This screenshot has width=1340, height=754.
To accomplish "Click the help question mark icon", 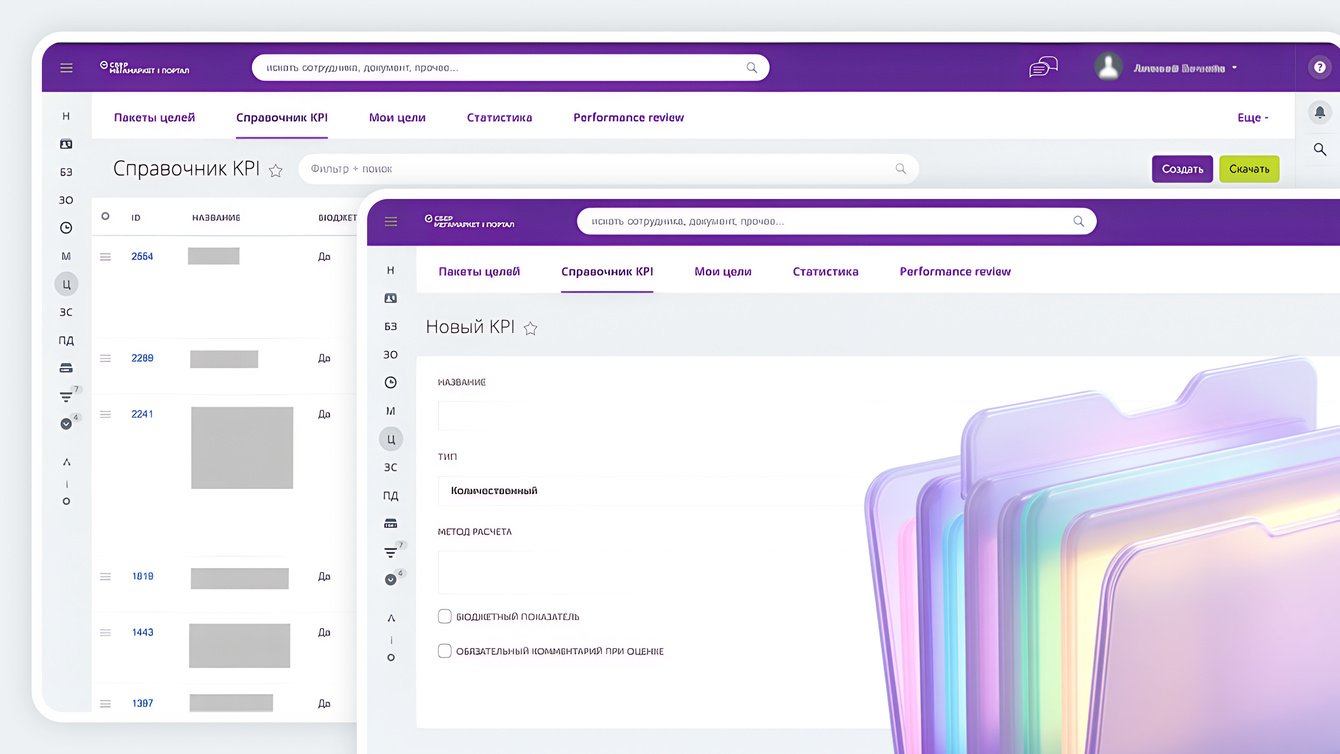I will [1319, 68].
